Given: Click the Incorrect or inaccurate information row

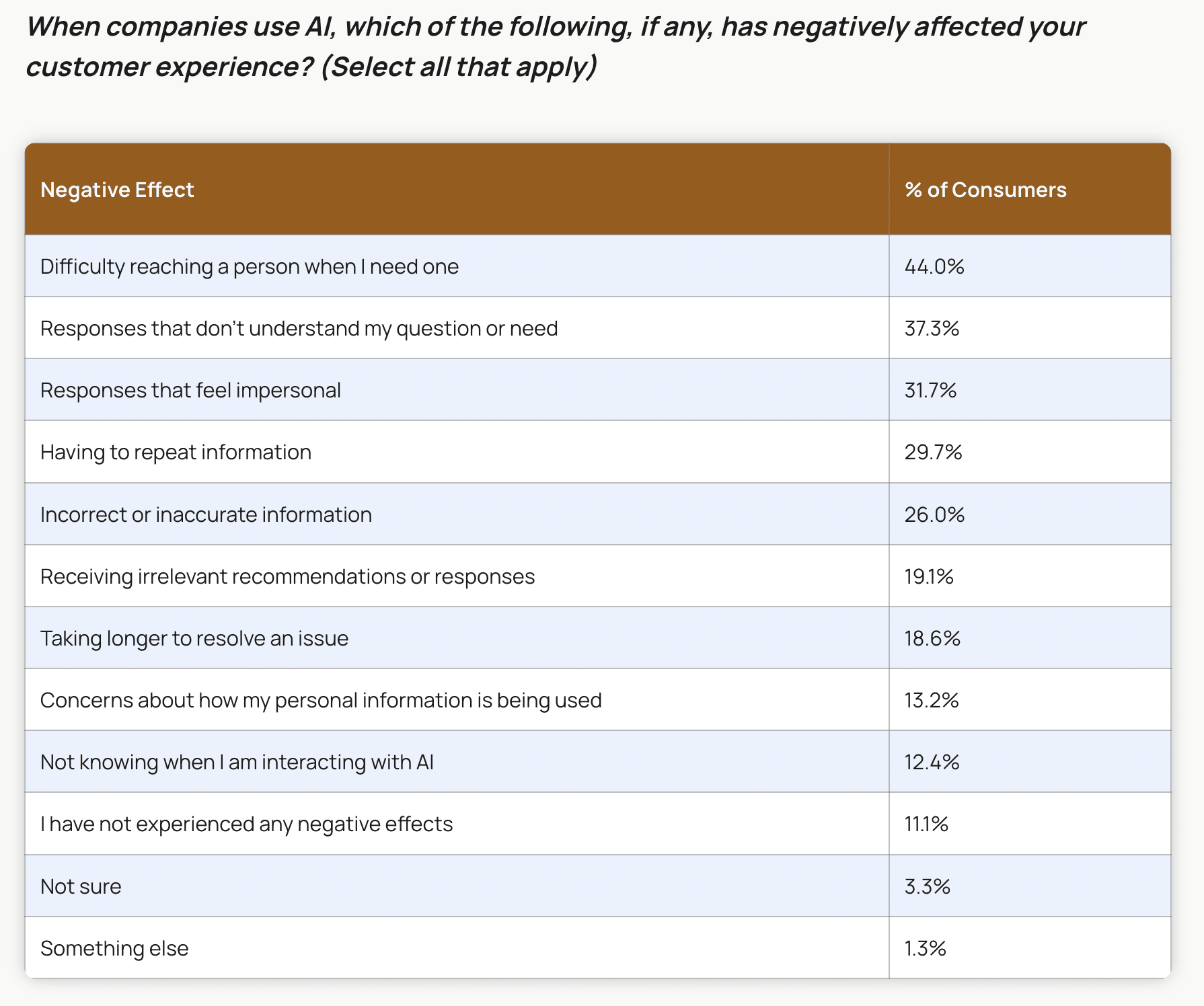Looking at the screenshot, I should [x=598, y=514].
